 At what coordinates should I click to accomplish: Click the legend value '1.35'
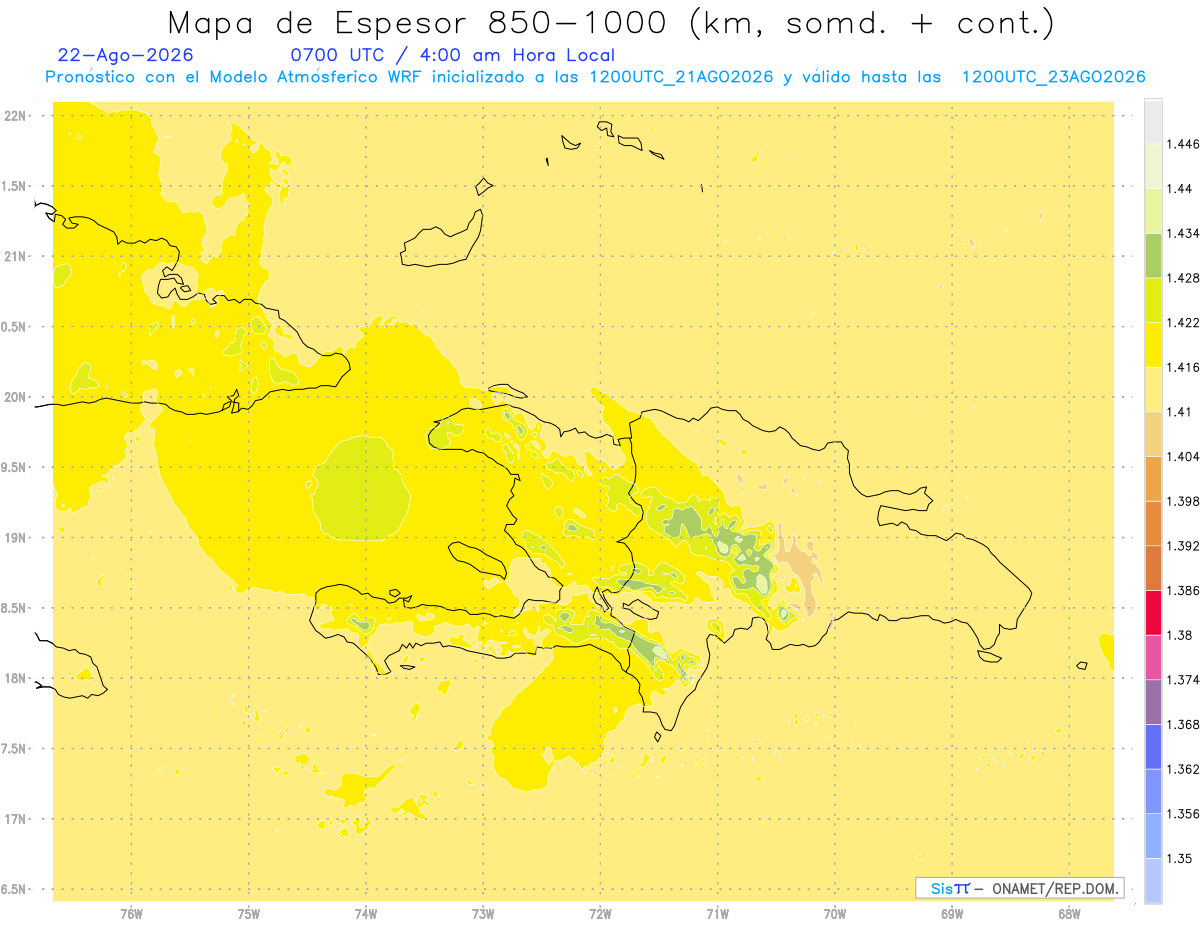(1179, 858)
